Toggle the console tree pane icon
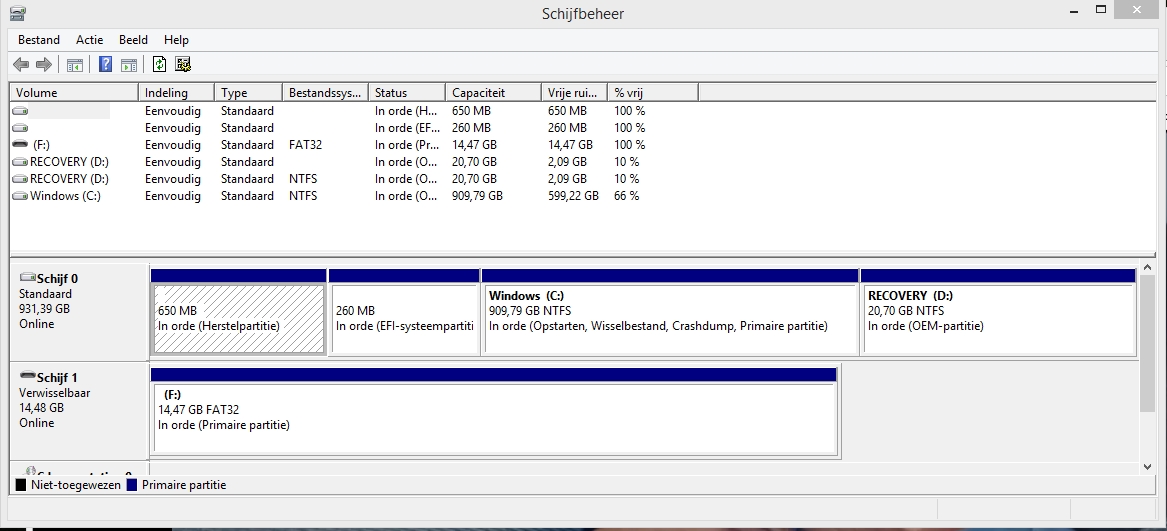 click(74, 65)
